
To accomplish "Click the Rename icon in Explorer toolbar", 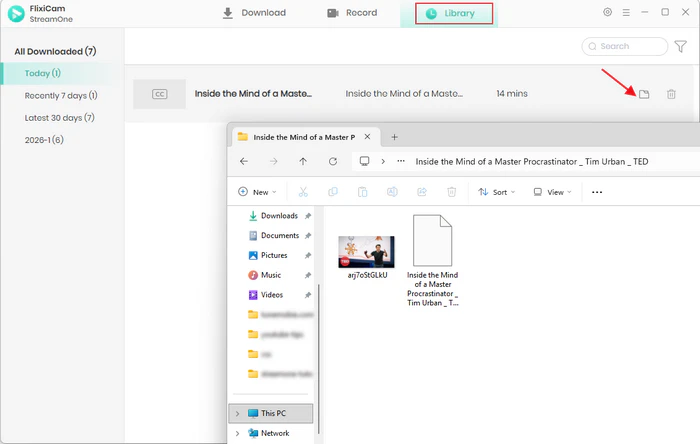I will pyautogui.click(x=392, y=192).
